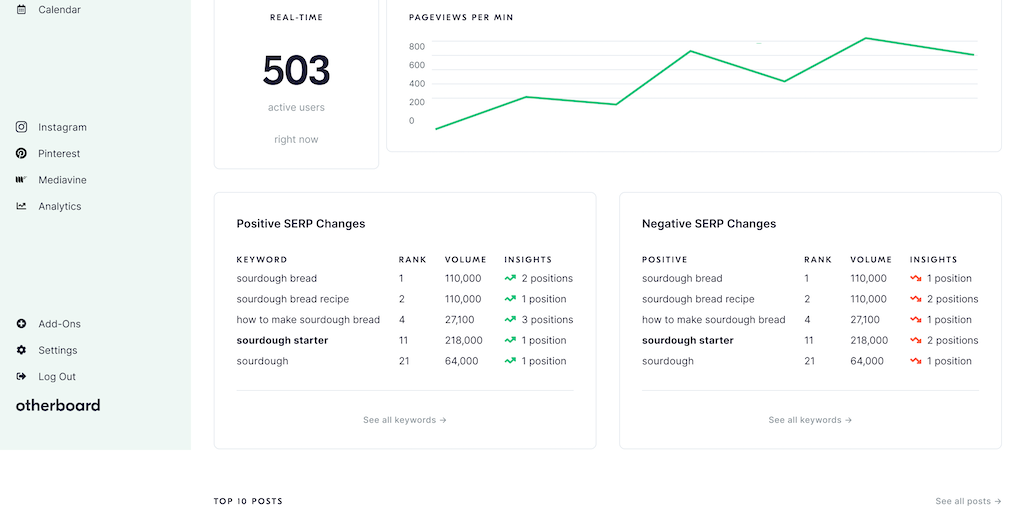Select 'how to make sourdough bread' in Negative table
Screen dimensions: 1024x512
[x=713, y=320]
